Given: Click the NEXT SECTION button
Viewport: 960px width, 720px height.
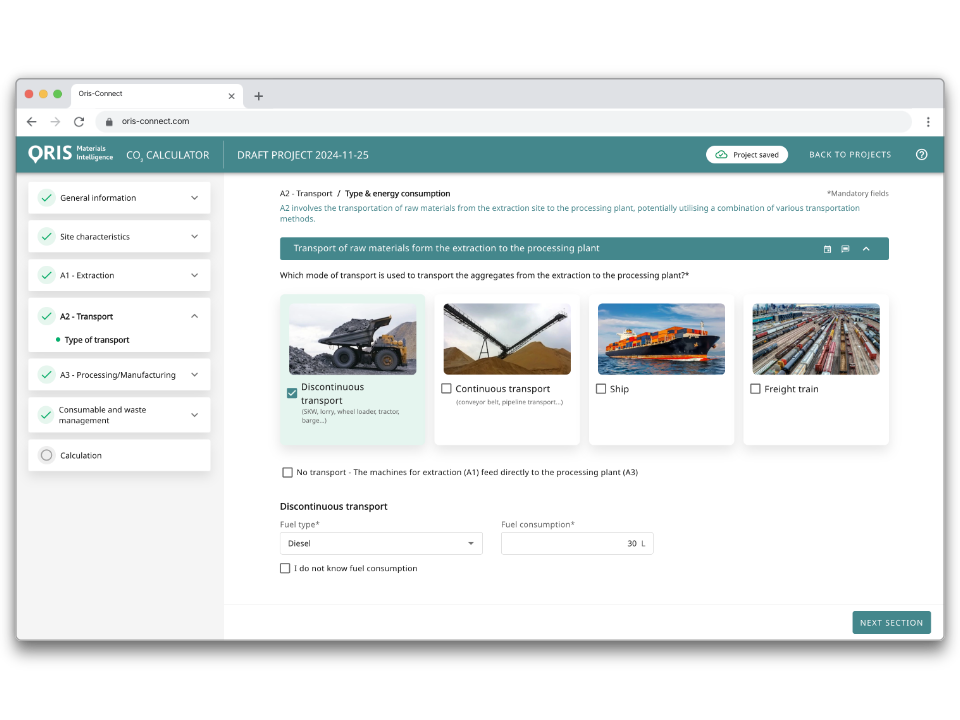Looking at the screenshot, I should (x=891, y=622).
